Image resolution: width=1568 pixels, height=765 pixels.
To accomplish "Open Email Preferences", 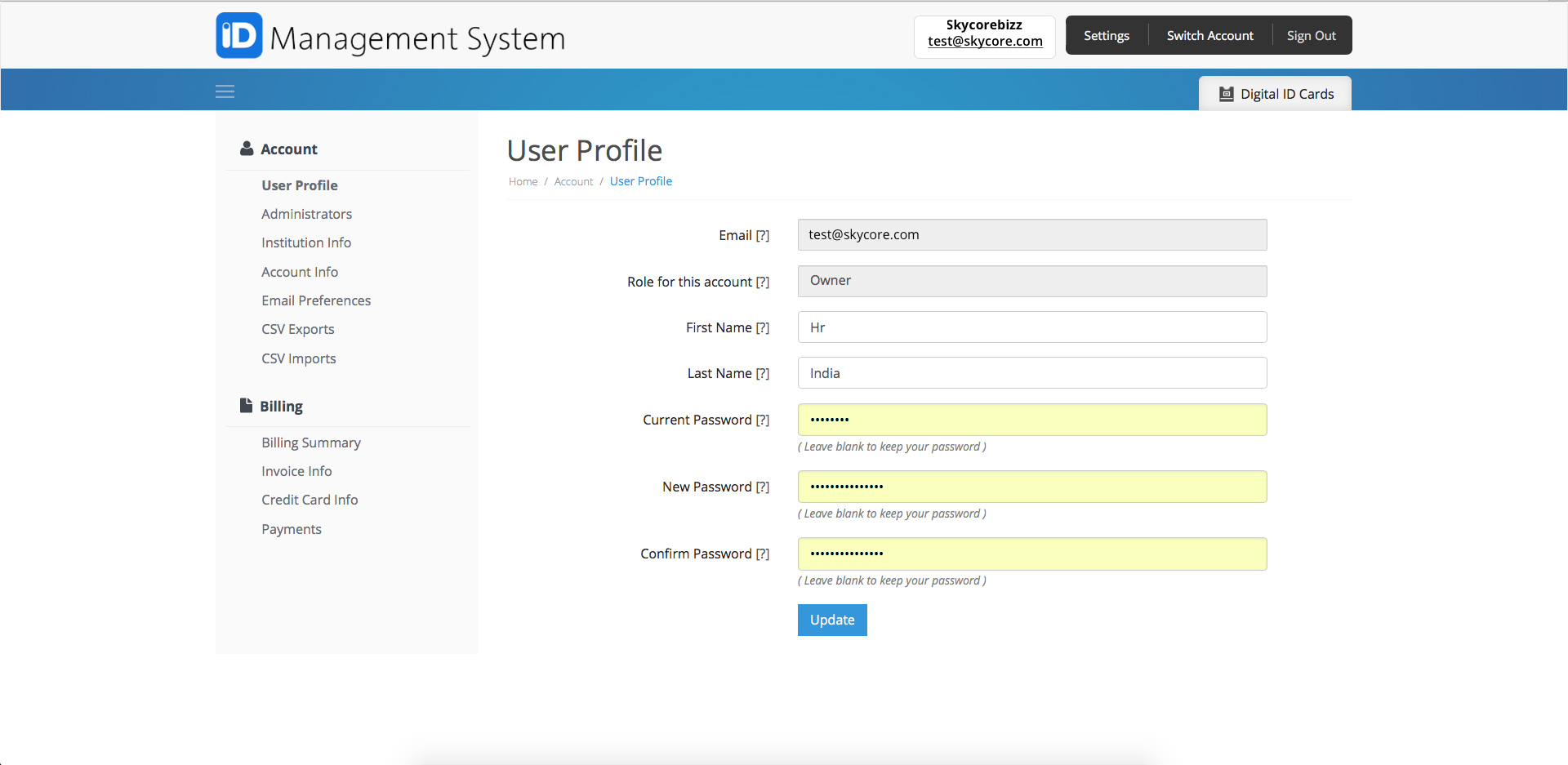I will (316, 300).
